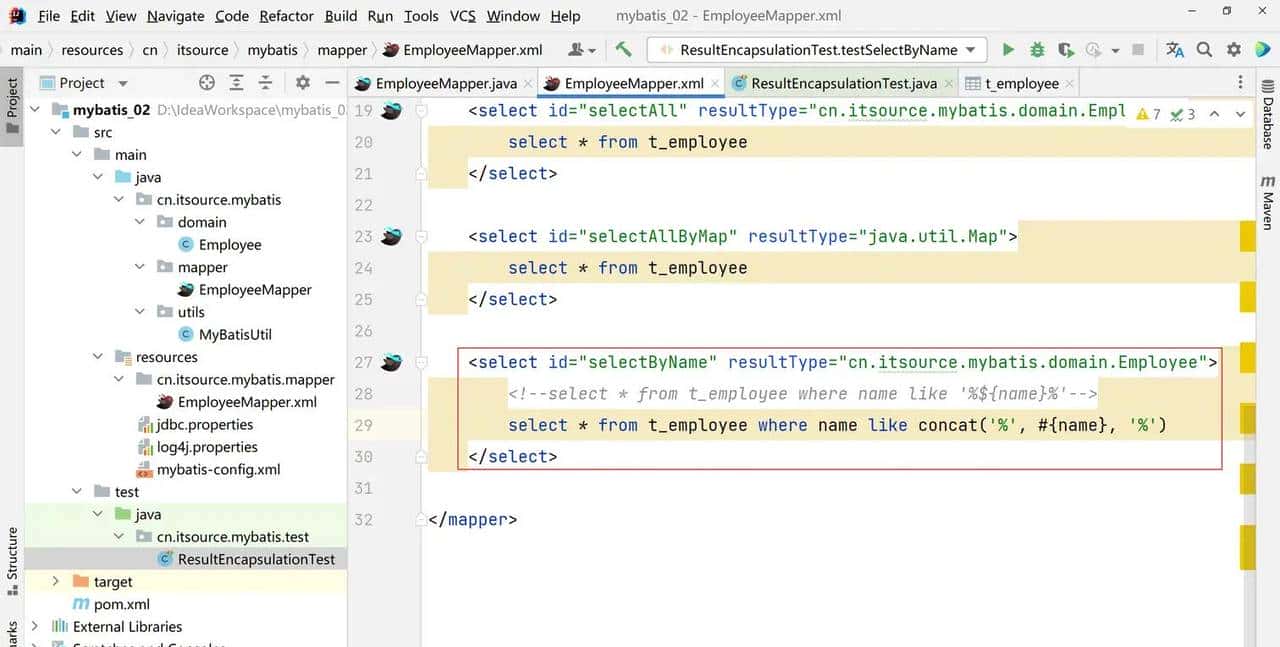Click the mapper breadcrumb in navigation bar
Viewport: 1280px width, 647px height.
[342, 50]
